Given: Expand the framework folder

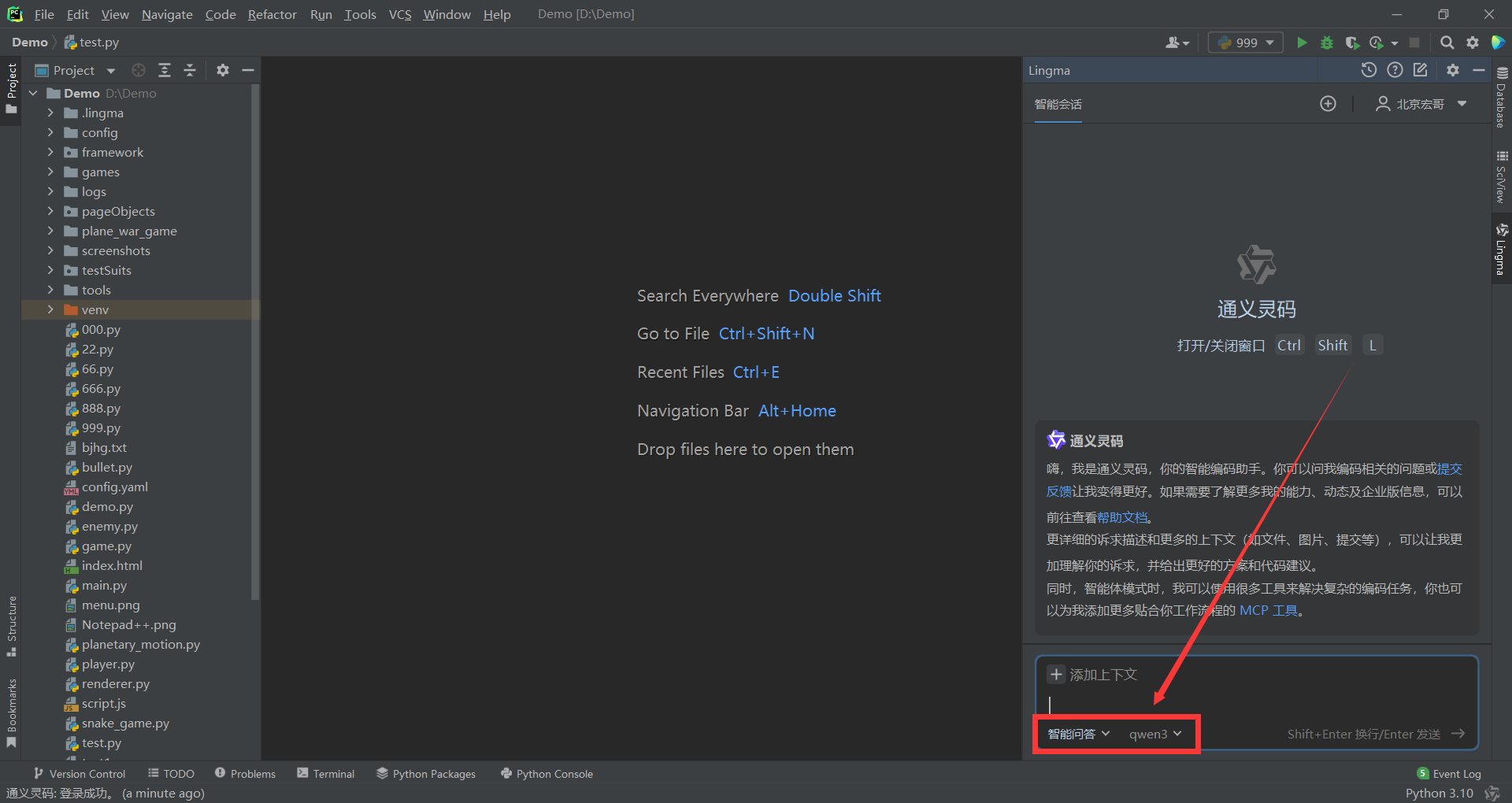Looking at the screenshot, I should (50, 152).
